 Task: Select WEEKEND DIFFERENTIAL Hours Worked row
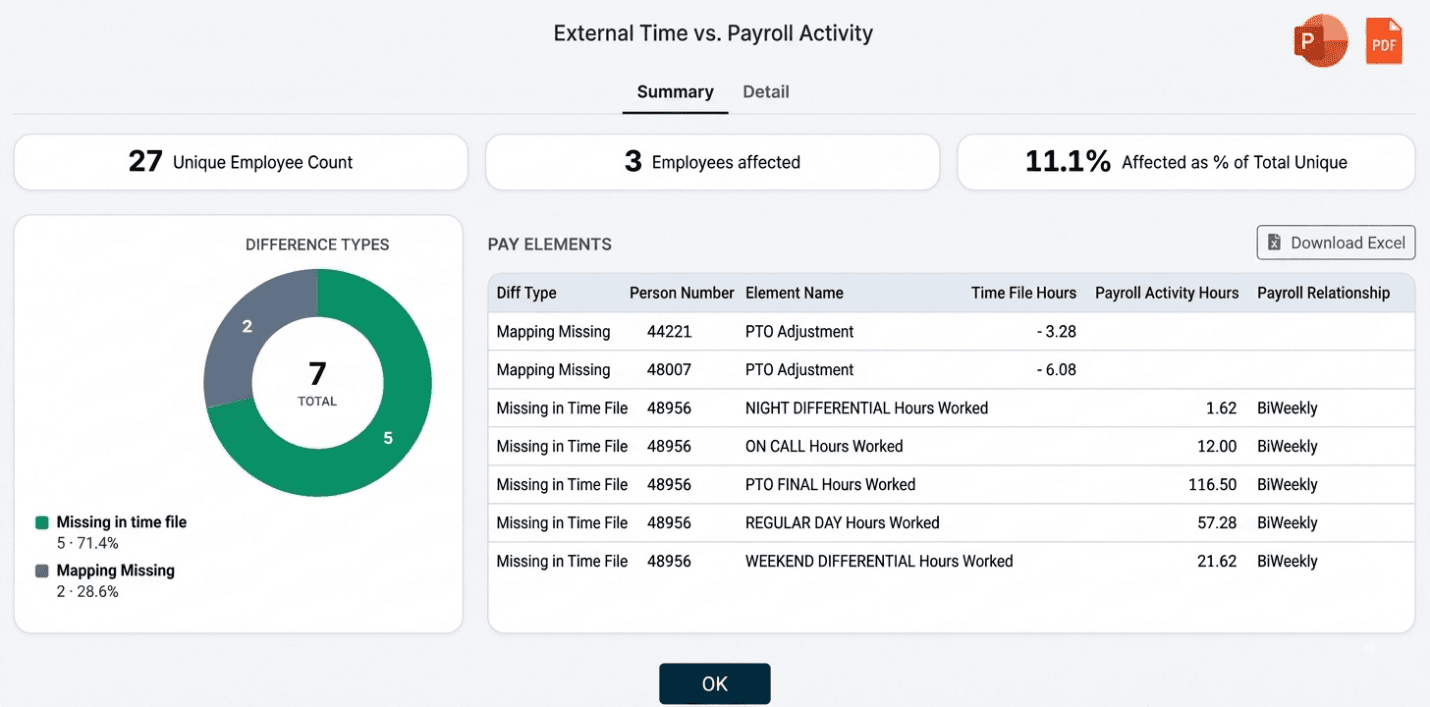(x=951, y=561)
